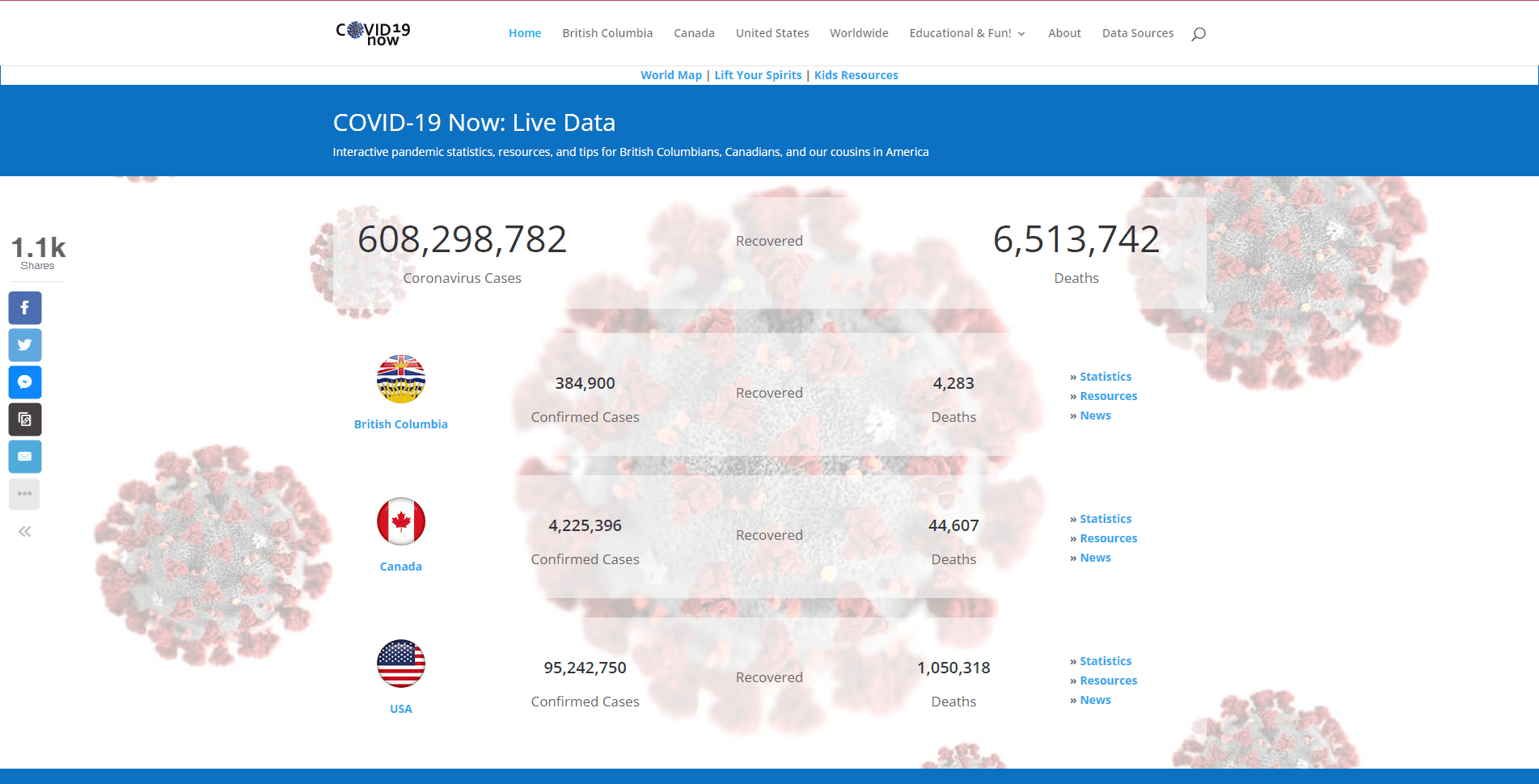Select the 44,607 deaths value

tap(953, 525)
